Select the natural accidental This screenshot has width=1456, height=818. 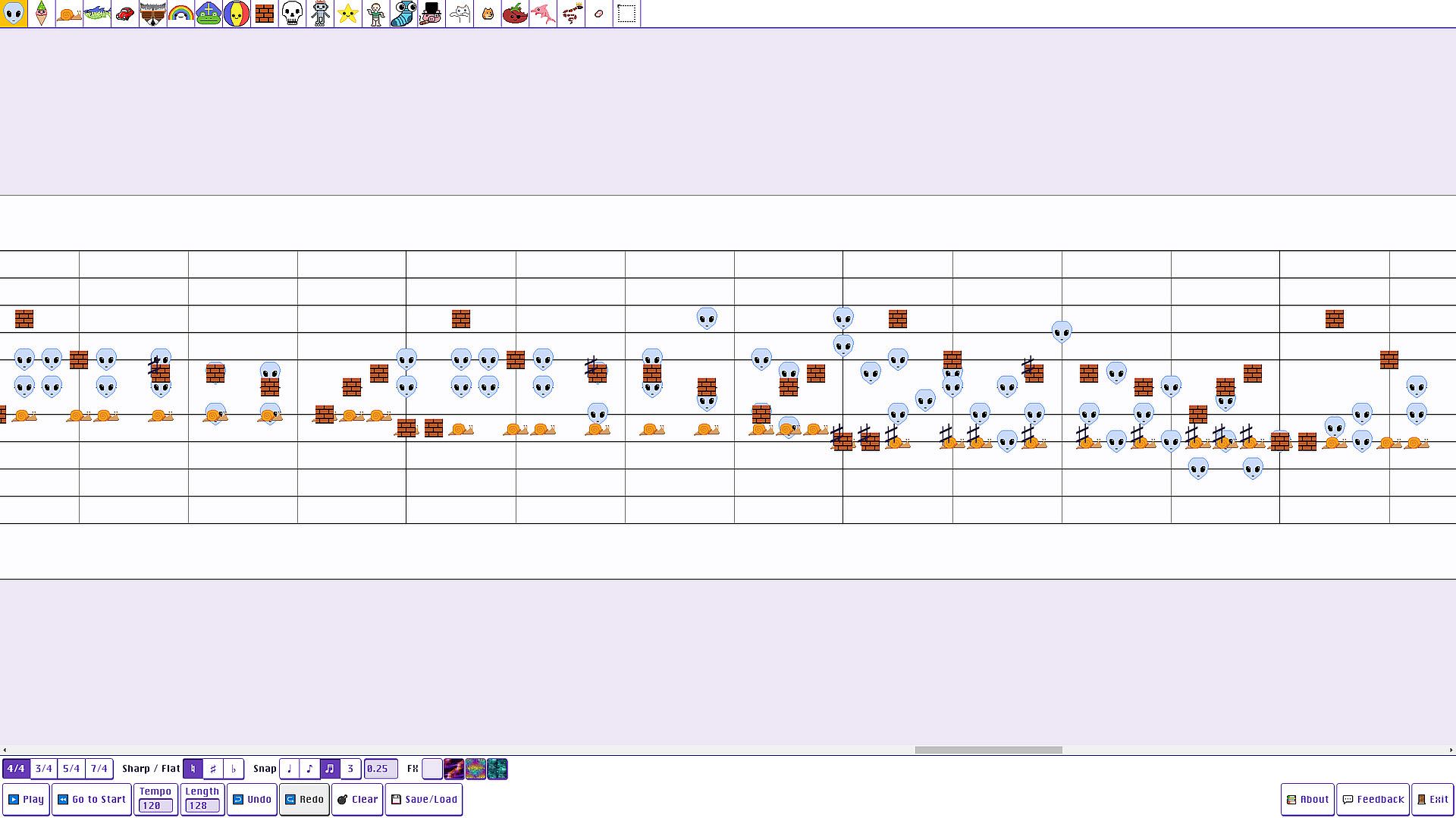click(193, 769)
